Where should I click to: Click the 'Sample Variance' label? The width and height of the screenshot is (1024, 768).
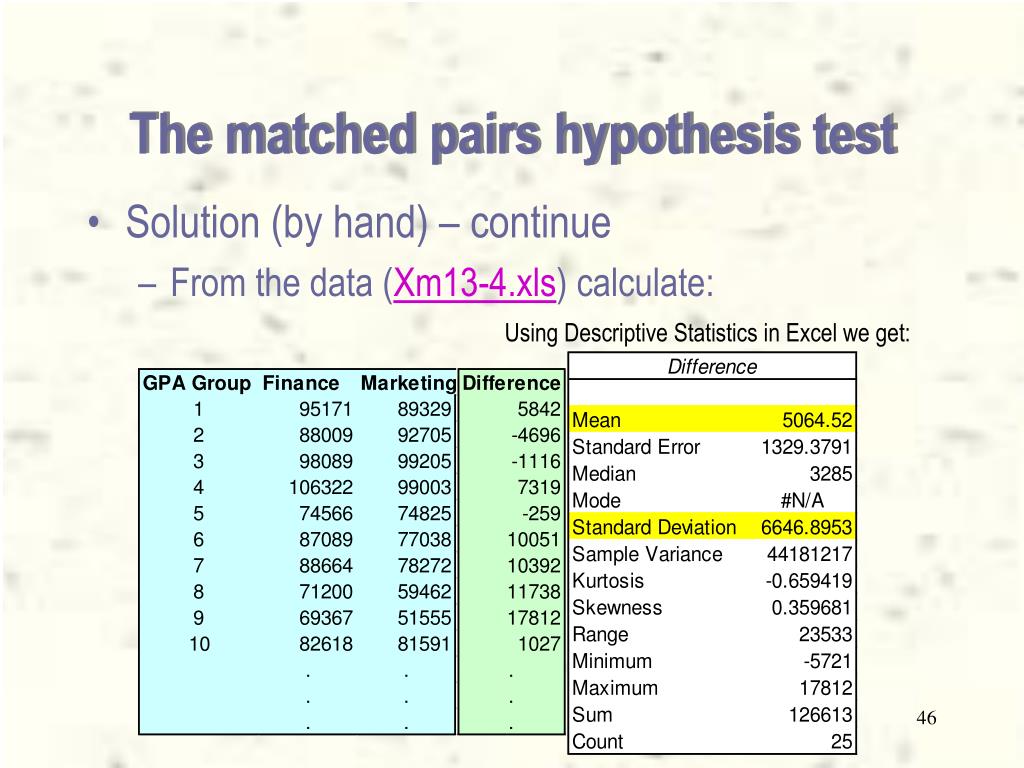[647, 554]
